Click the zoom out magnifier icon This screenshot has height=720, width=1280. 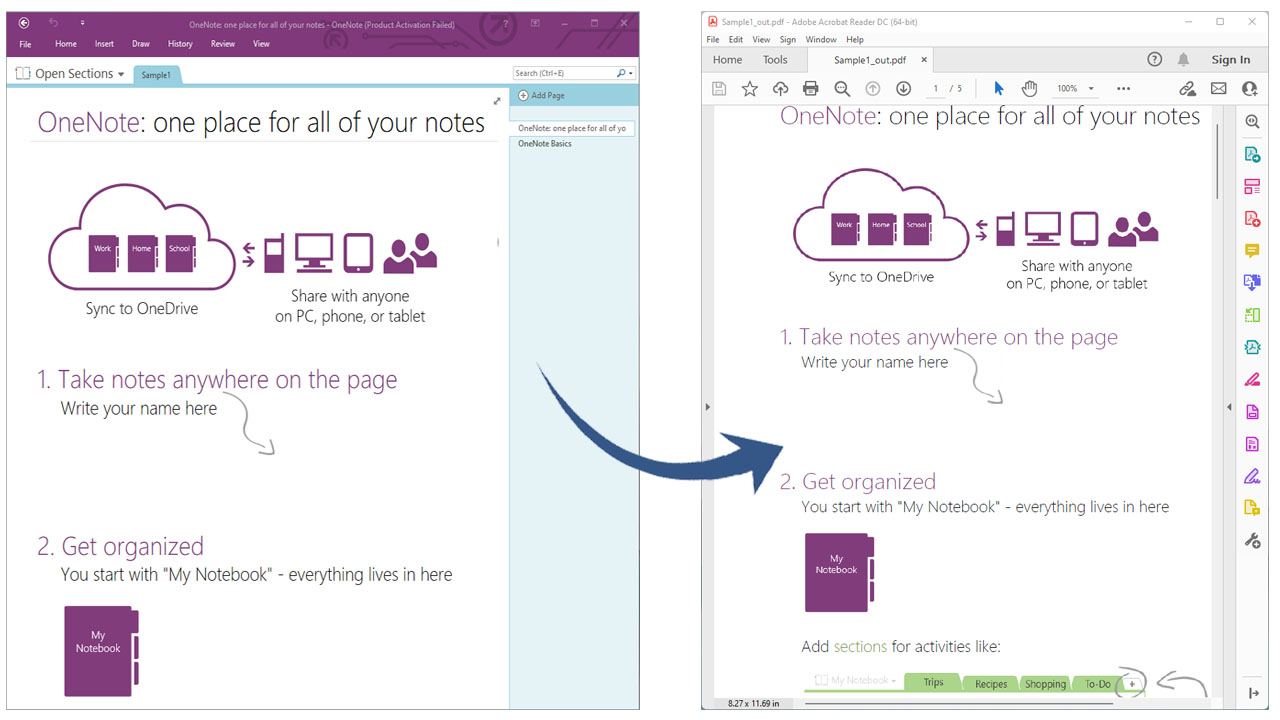[842, 89]
